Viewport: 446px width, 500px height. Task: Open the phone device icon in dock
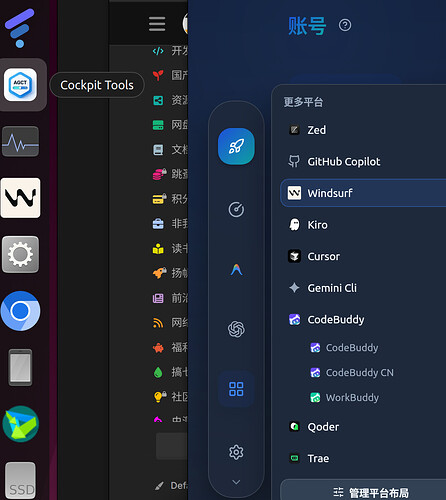[x=20, y=367]
